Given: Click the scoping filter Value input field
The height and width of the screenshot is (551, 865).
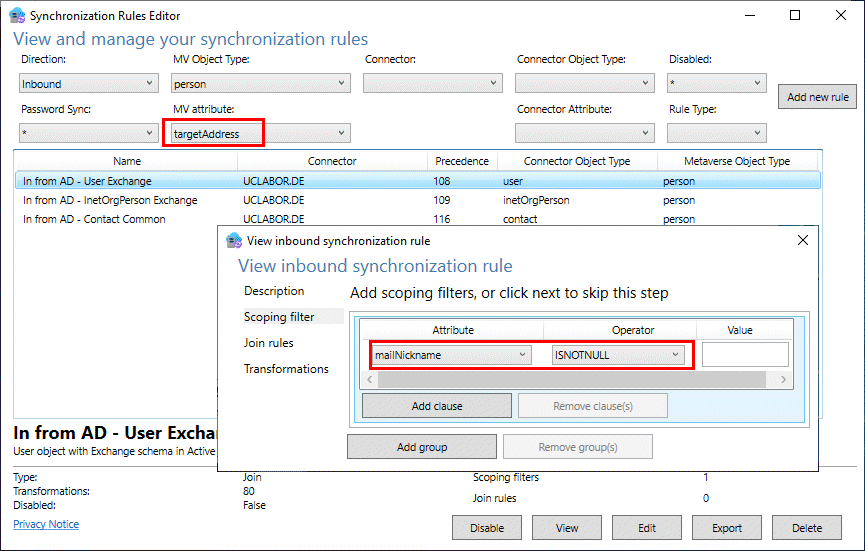Looking at the screenshot, I should coord(744,355).
